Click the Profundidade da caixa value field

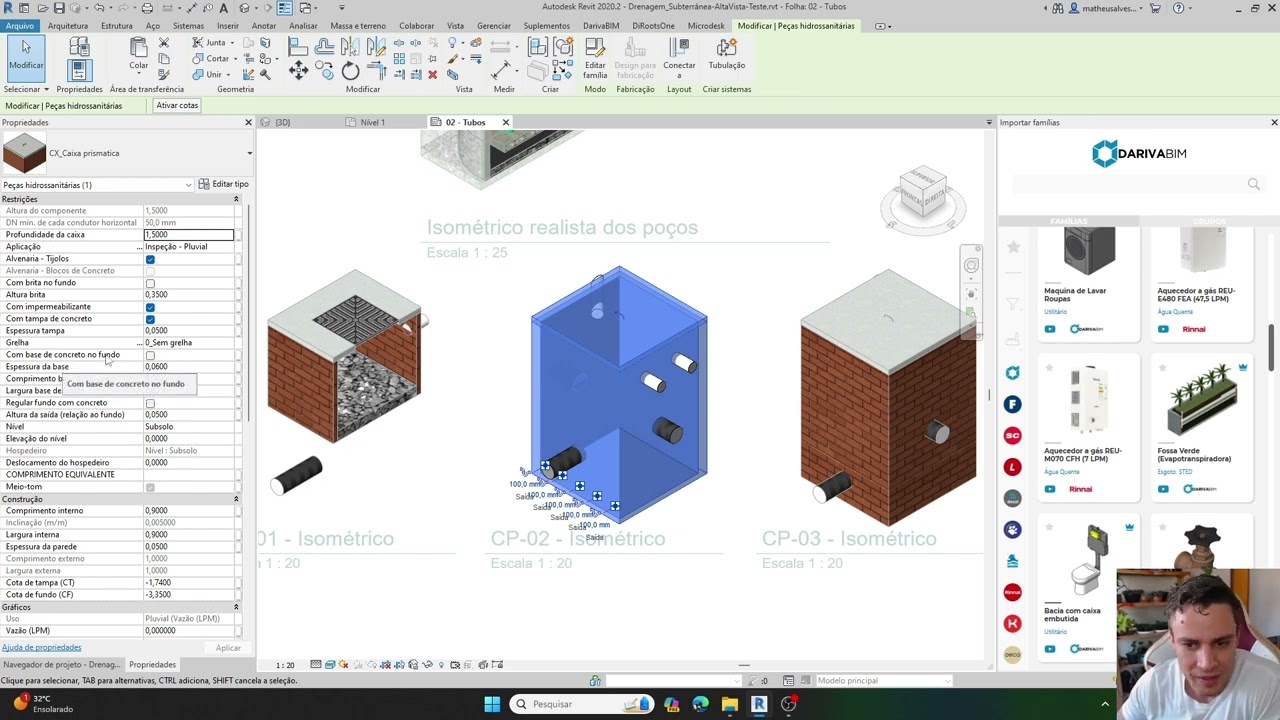pos(188,235)
